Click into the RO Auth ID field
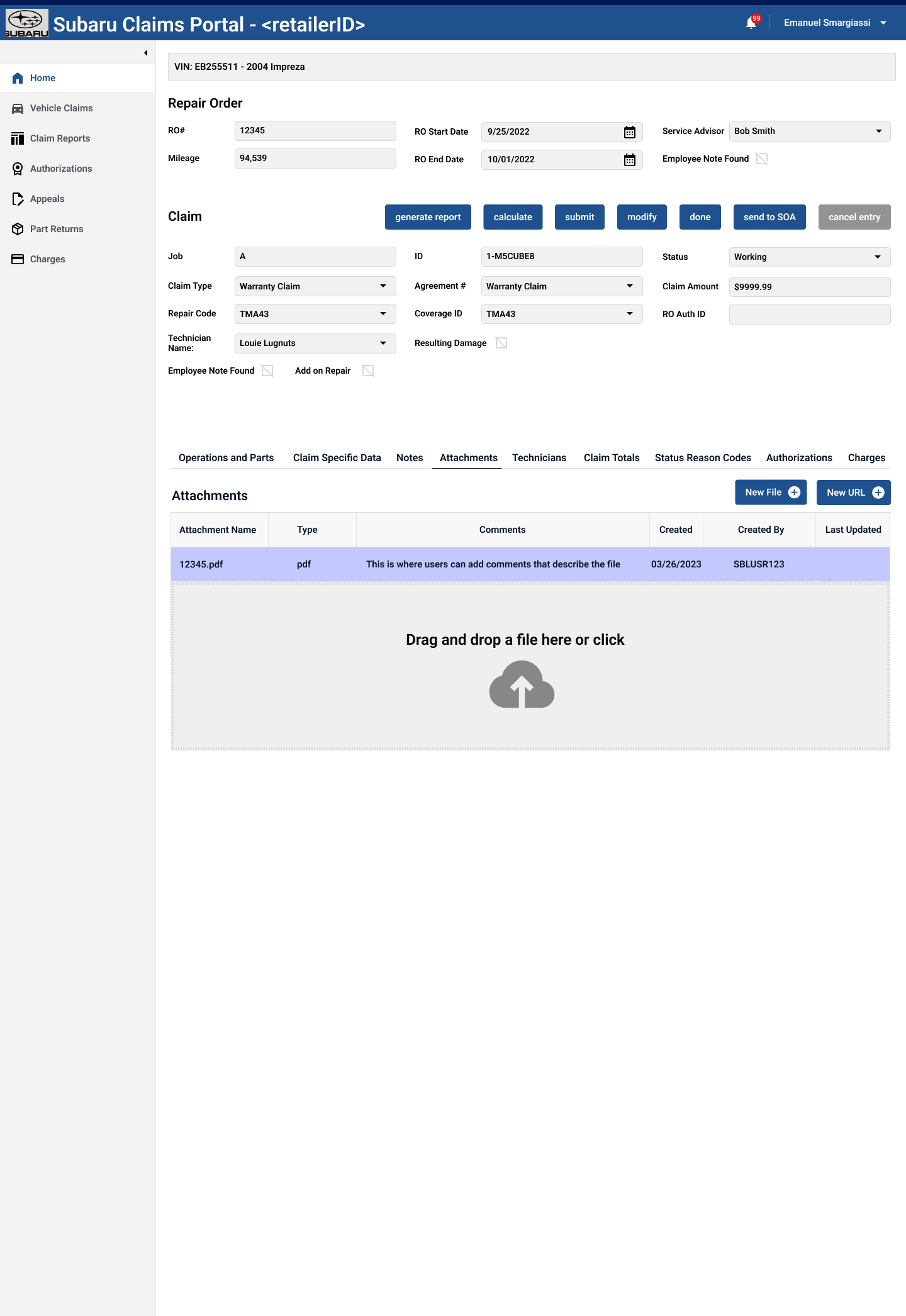This screenshot has height=1316, width=906. click(809, 315)
